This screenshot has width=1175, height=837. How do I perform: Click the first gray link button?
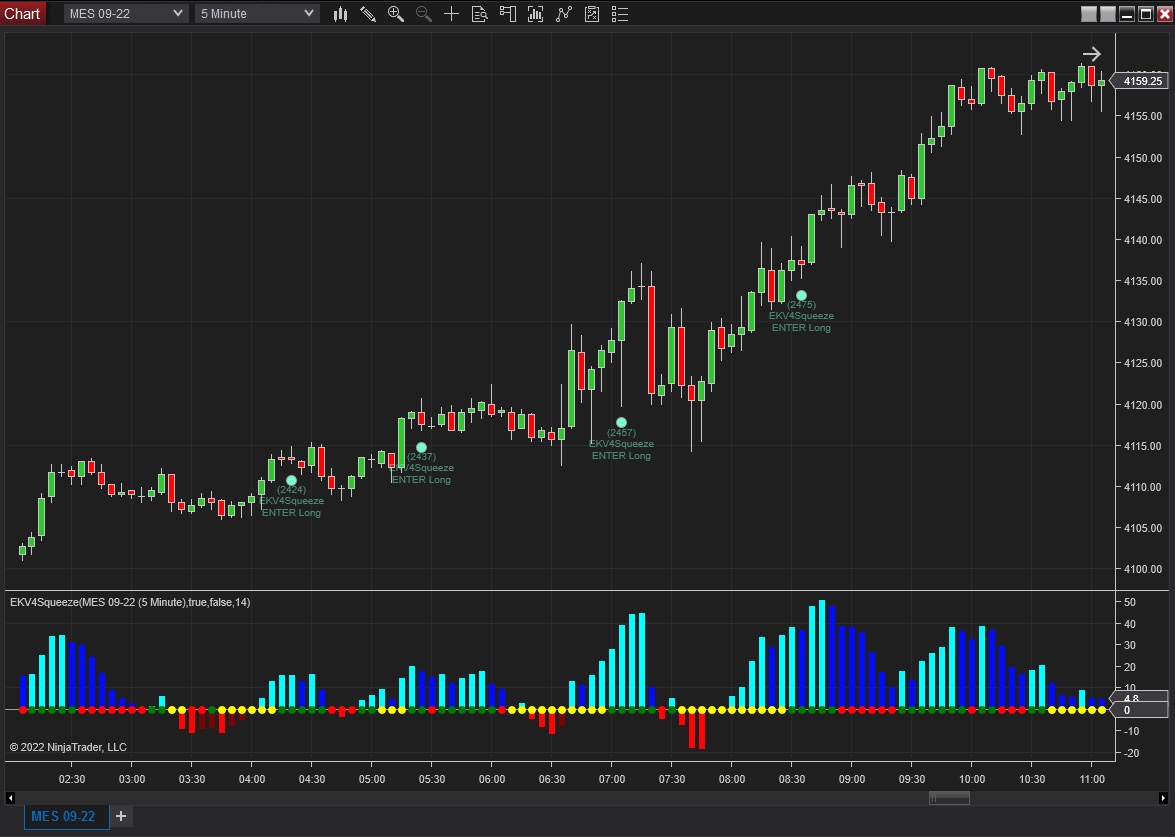pyautogui.click(x=1089, y=13)
